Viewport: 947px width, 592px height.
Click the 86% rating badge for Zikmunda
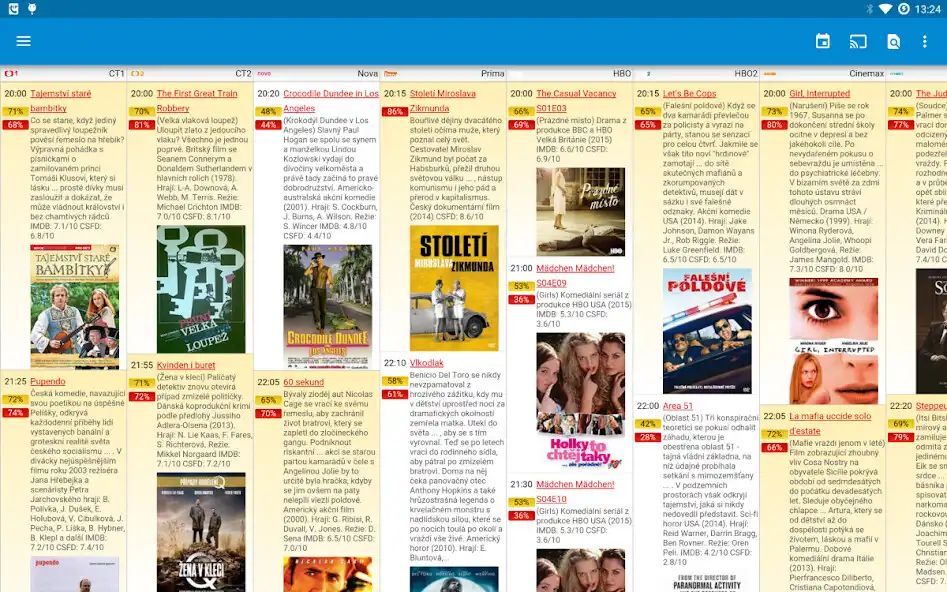tap(394, 112)
